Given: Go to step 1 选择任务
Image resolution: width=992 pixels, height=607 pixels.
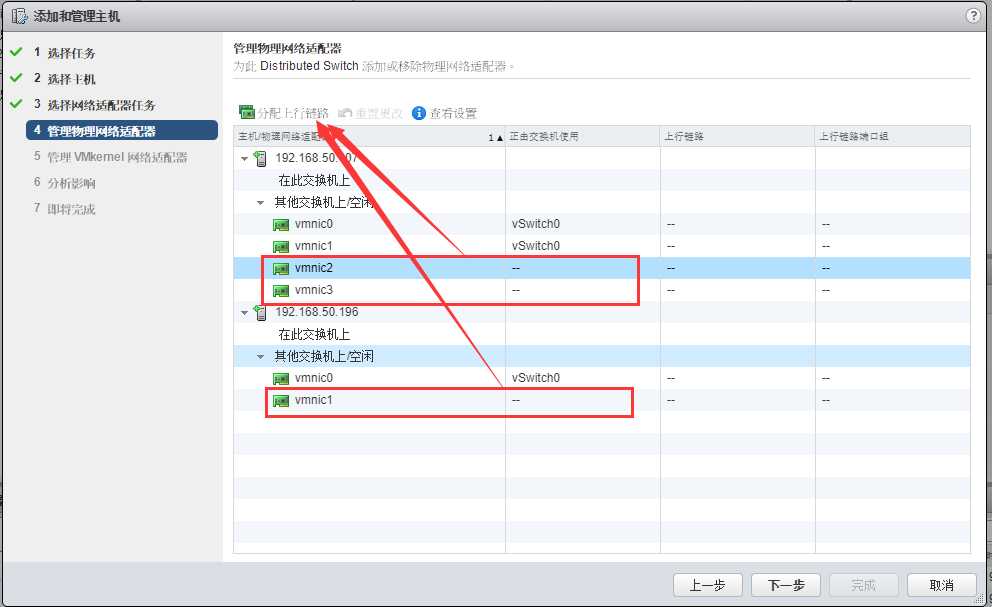Looking at the screenshot, I should 71,53.
